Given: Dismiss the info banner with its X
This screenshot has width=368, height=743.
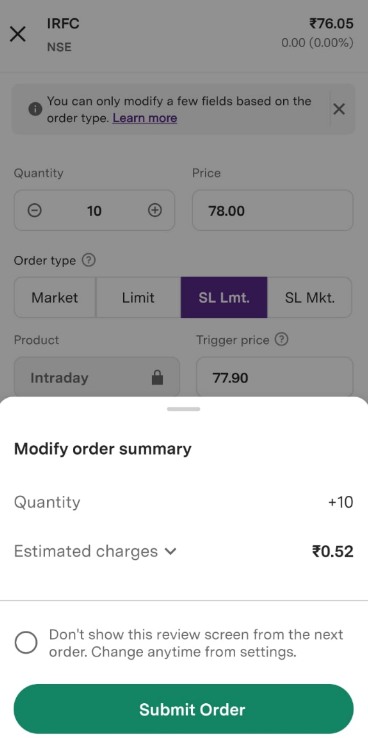Looking at the screenshot, I should tap(339, 109).
